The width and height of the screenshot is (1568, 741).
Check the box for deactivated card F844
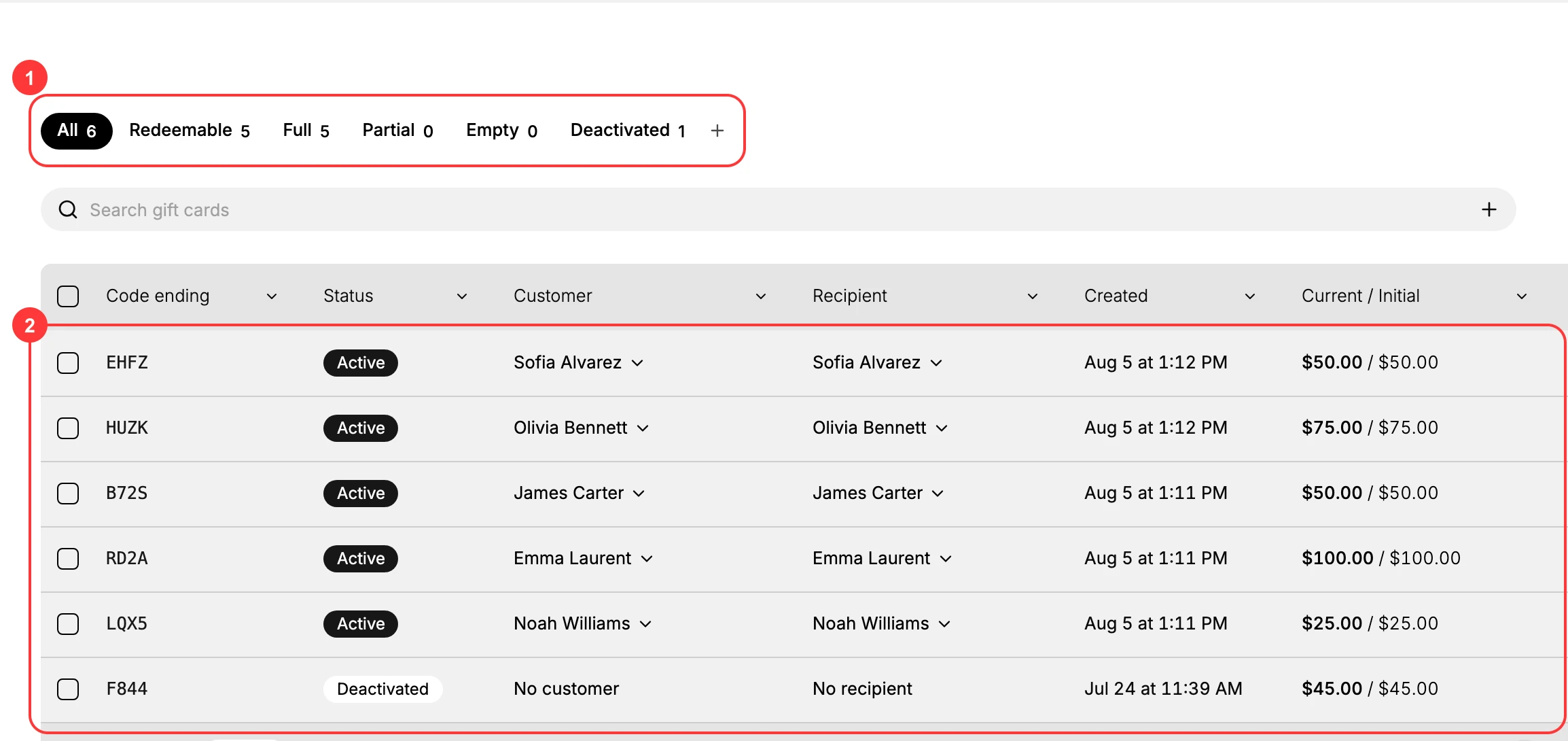[x=68, y=689]
